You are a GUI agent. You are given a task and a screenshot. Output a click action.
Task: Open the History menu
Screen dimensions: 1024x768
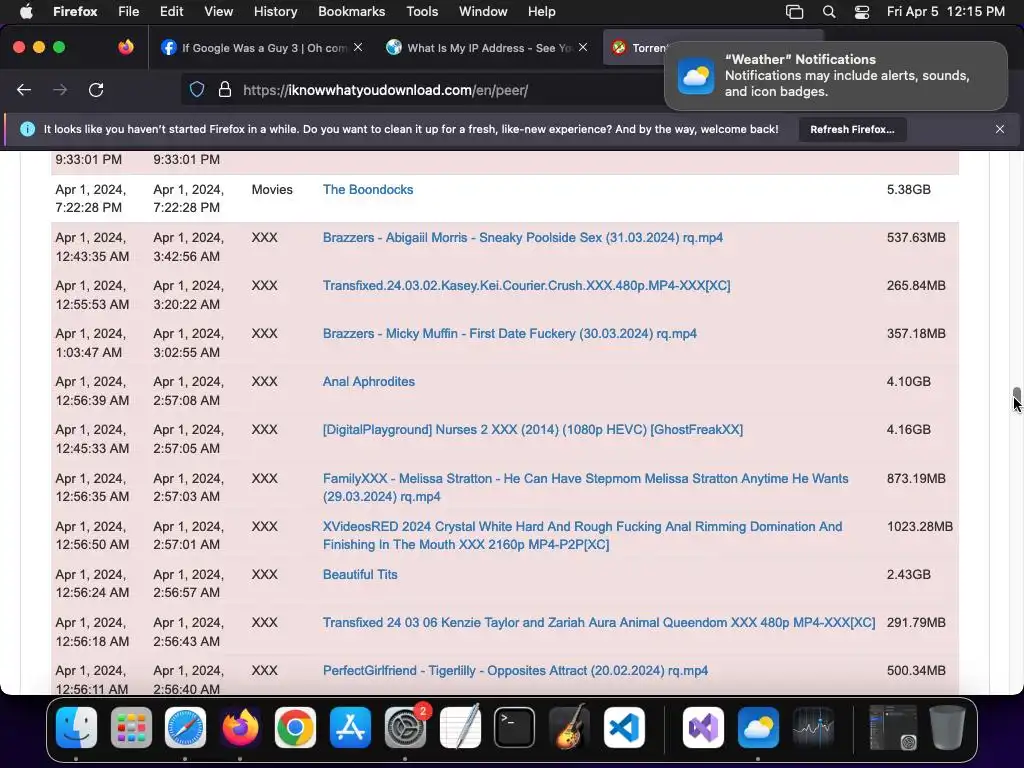tap(275, 11)
